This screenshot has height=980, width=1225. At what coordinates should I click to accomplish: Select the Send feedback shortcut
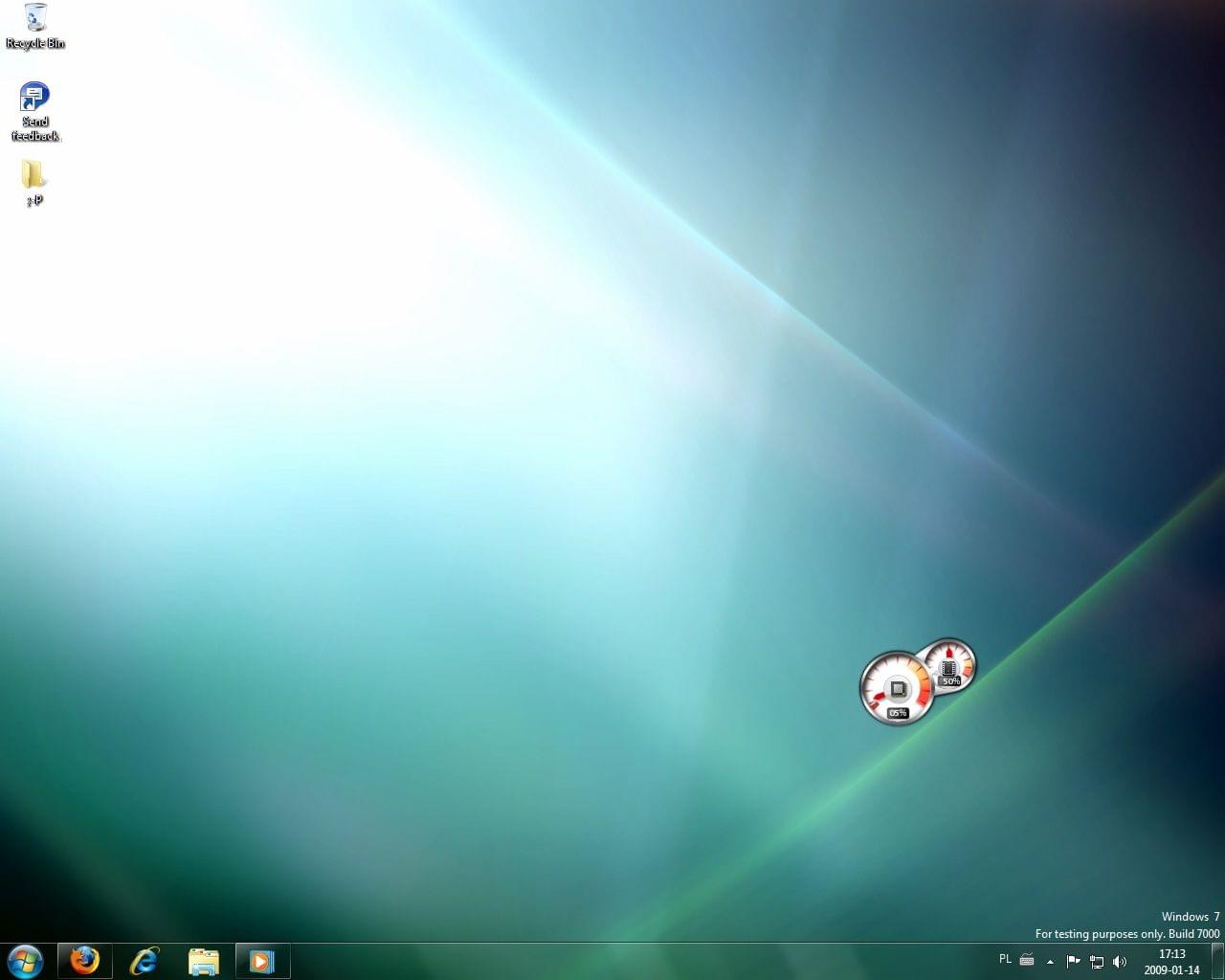[35, 112]
